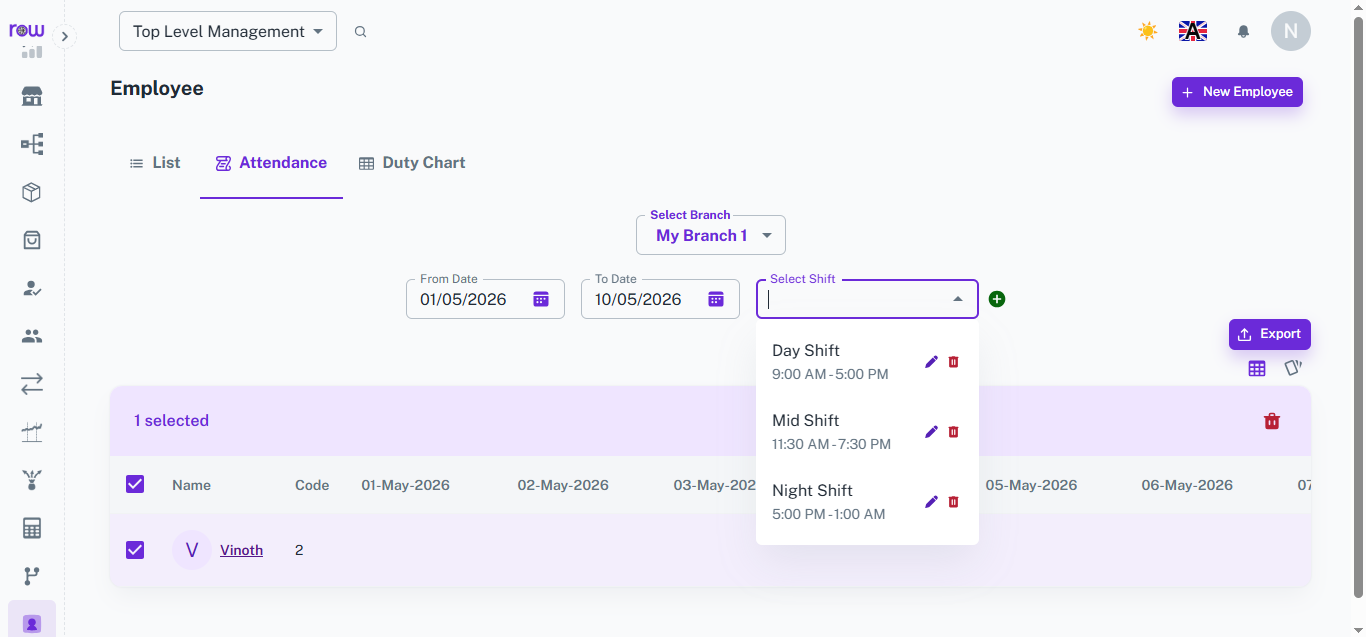Click the New Employee button
This screenshot has width=1366, height=637.
1237,92
